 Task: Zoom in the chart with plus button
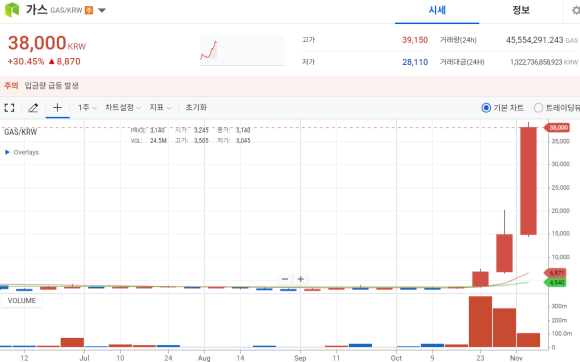[301, 279]
